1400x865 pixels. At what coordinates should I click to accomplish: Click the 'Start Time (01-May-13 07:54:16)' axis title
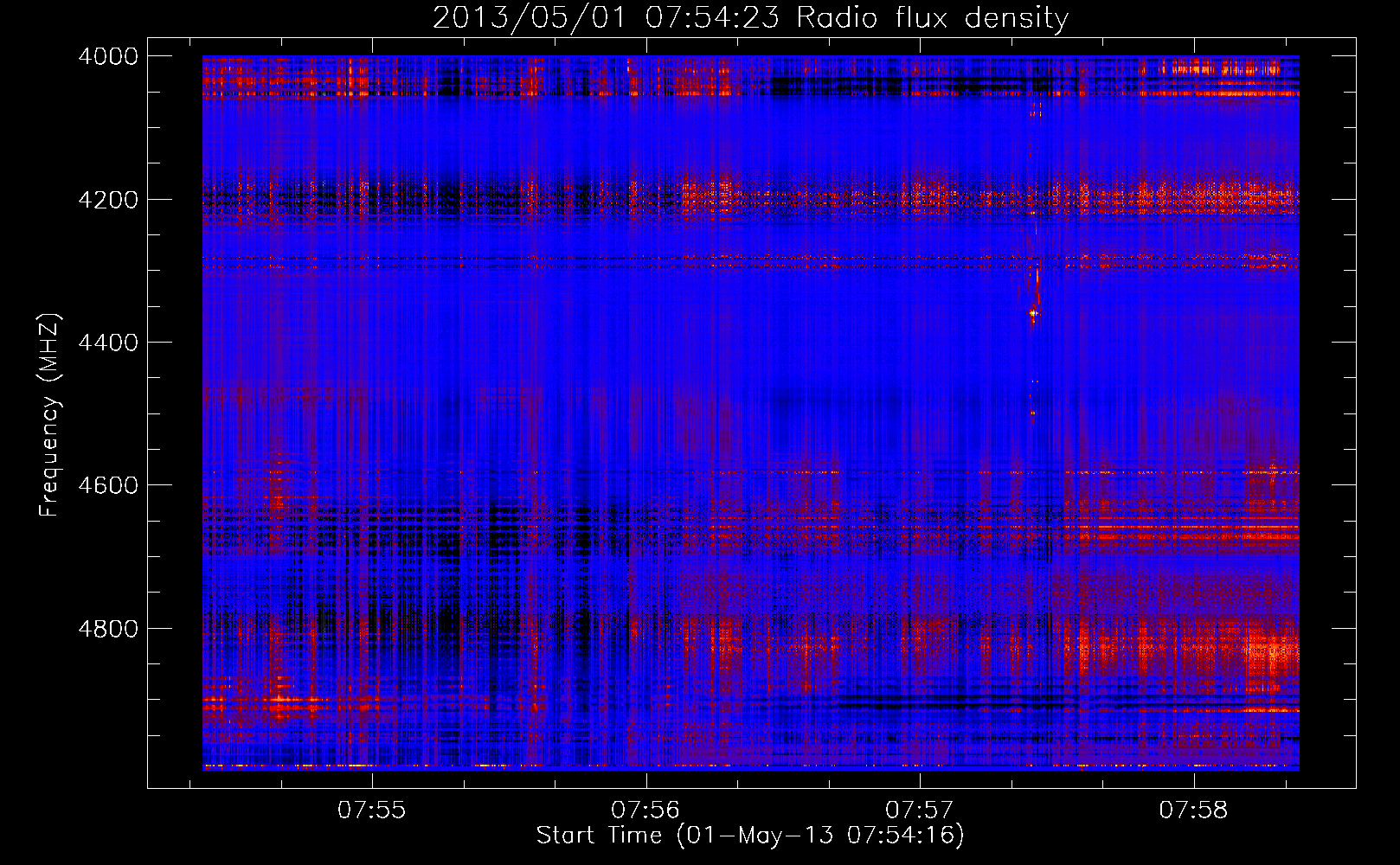[750, 836]
